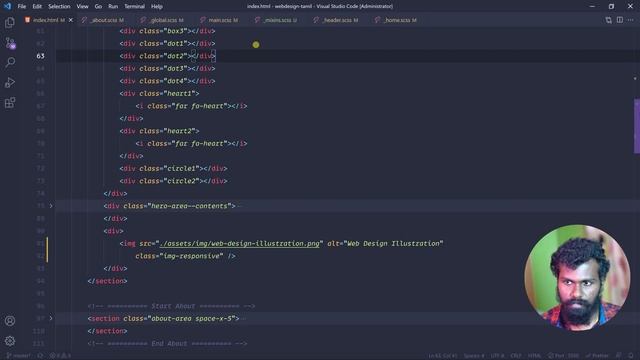Click the class "dot2" code line
This screenshot has height=360, width=640.
167,56
